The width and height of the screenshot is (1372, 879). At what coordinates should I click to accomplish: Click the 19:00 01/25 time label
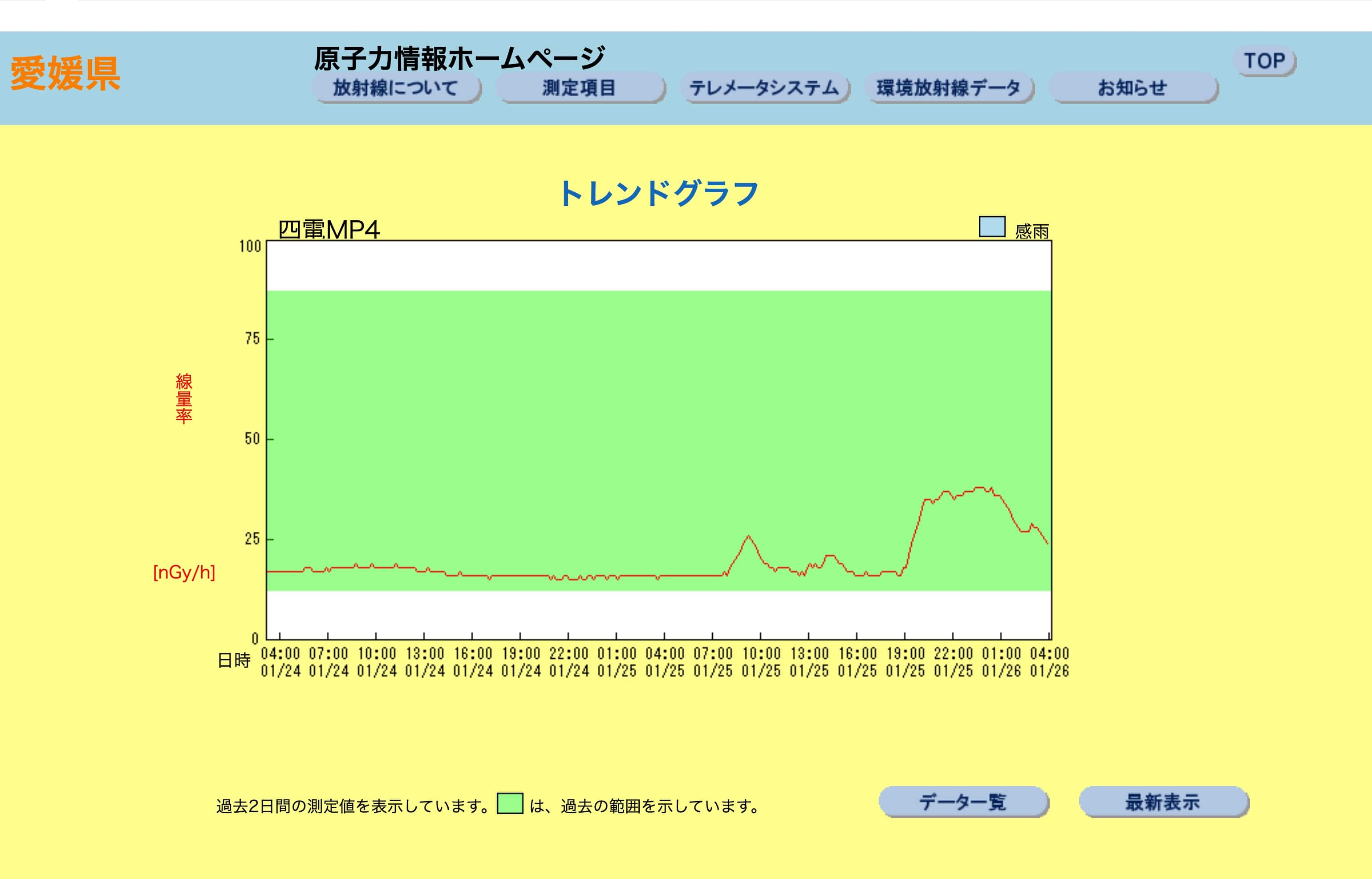pyautogui.click(x=905, y=662)
